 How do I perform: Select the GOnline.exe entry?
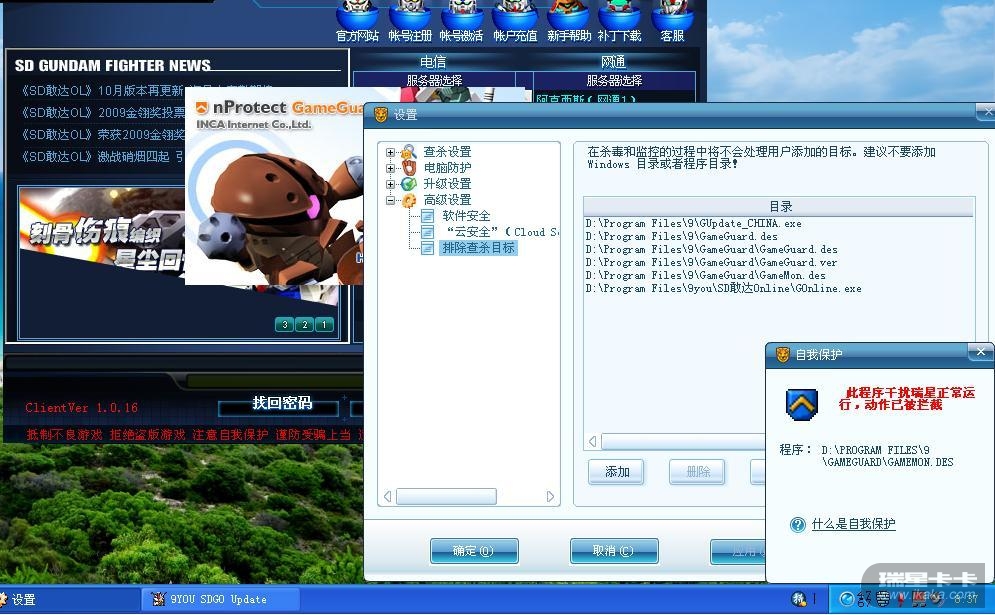point(723,288)
